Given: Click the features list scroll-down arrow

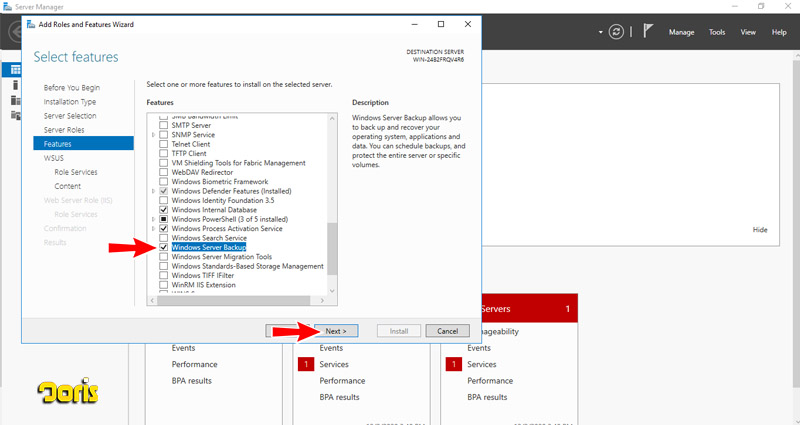Looking at the screenshot, I should [x=332, y=291].
